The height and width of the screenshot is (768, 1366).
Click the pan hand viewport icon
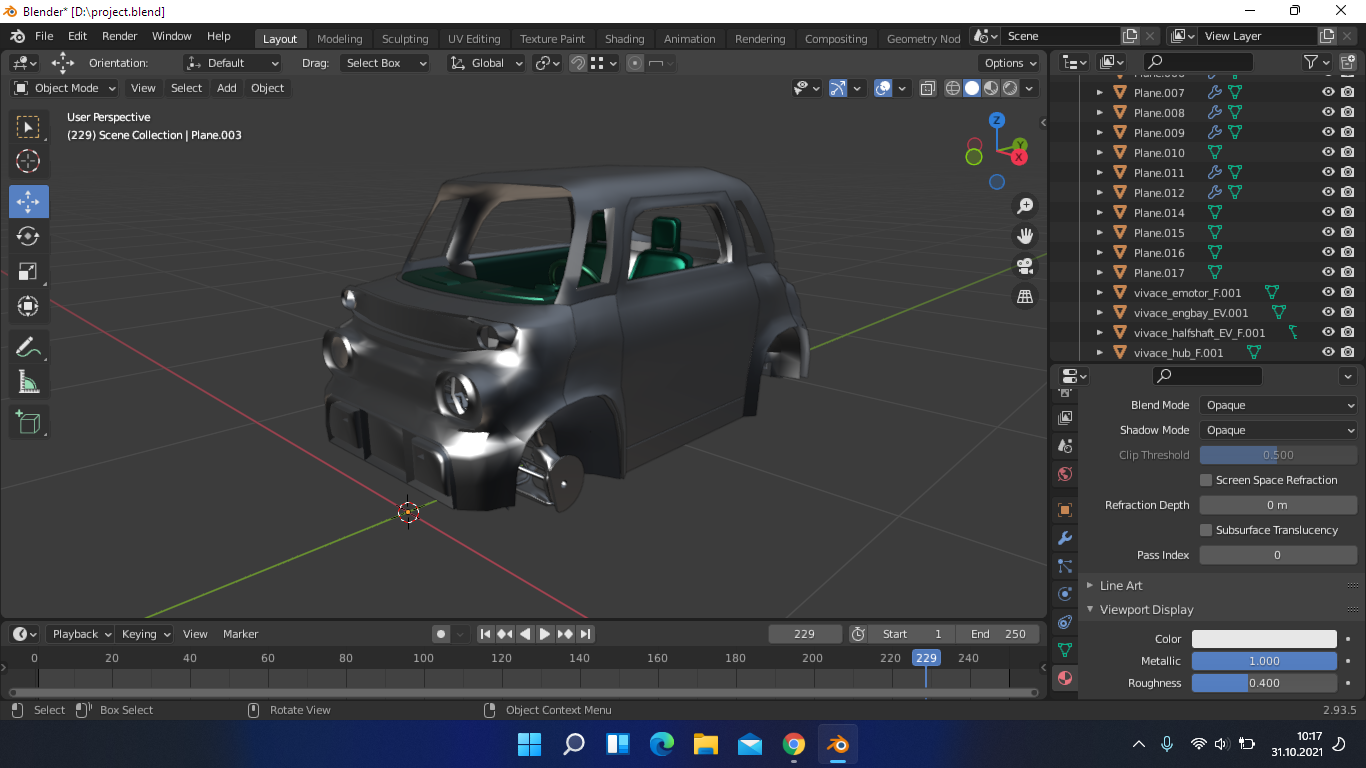(x=1025, y=236)
